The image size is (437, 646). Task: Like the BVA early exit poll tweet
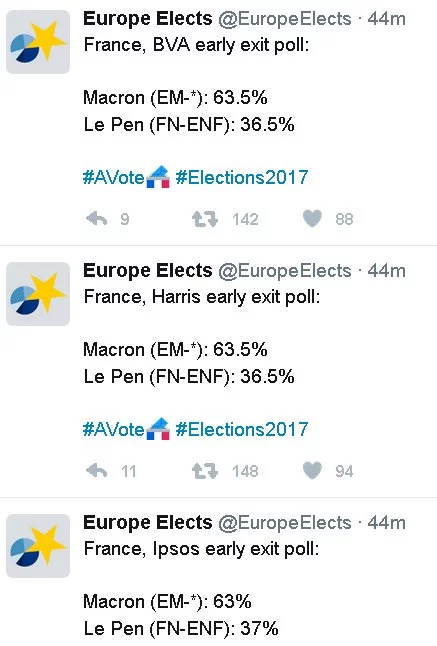pos(312,218)
